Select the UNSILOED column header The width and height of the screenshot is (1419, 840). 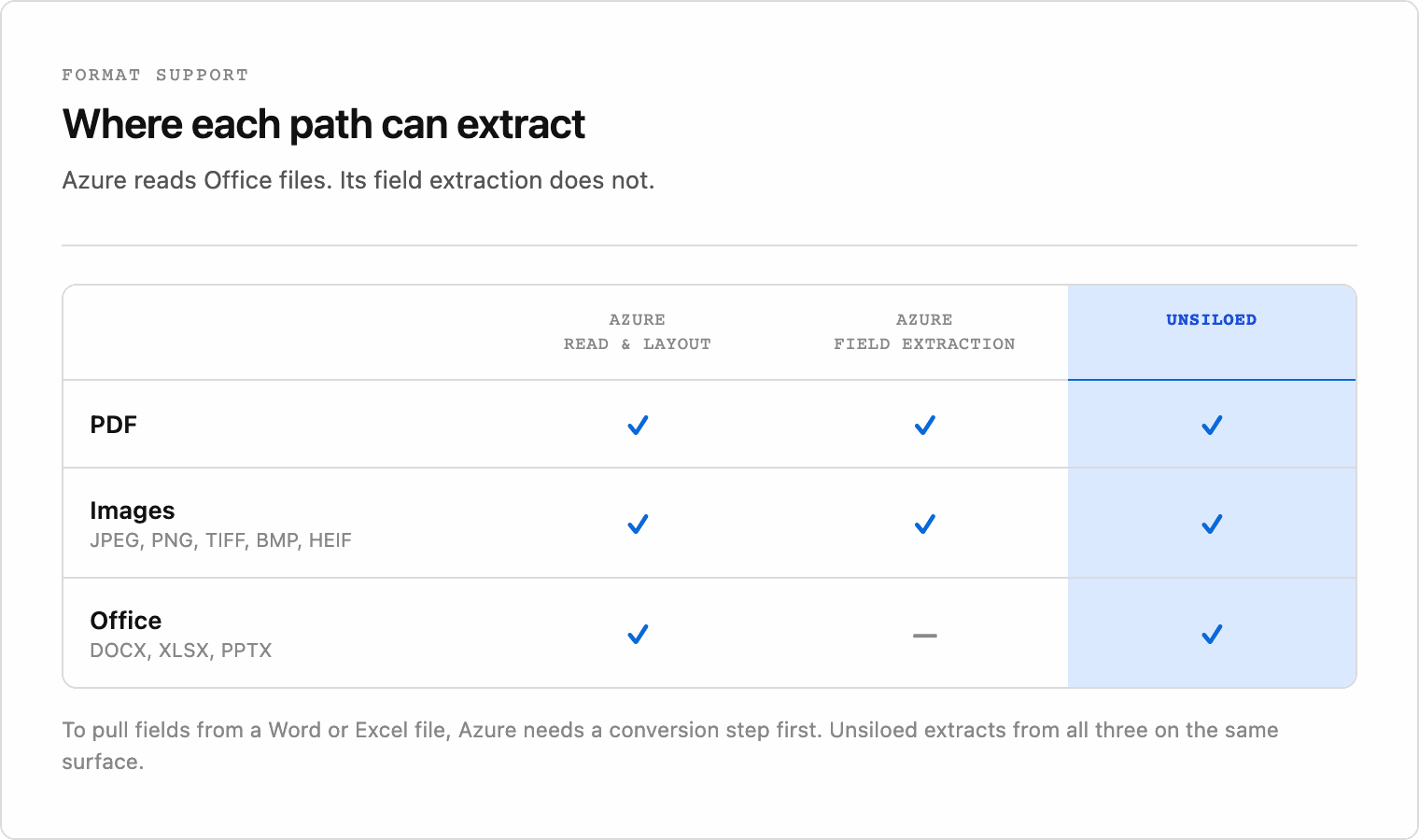[1211, 320]
